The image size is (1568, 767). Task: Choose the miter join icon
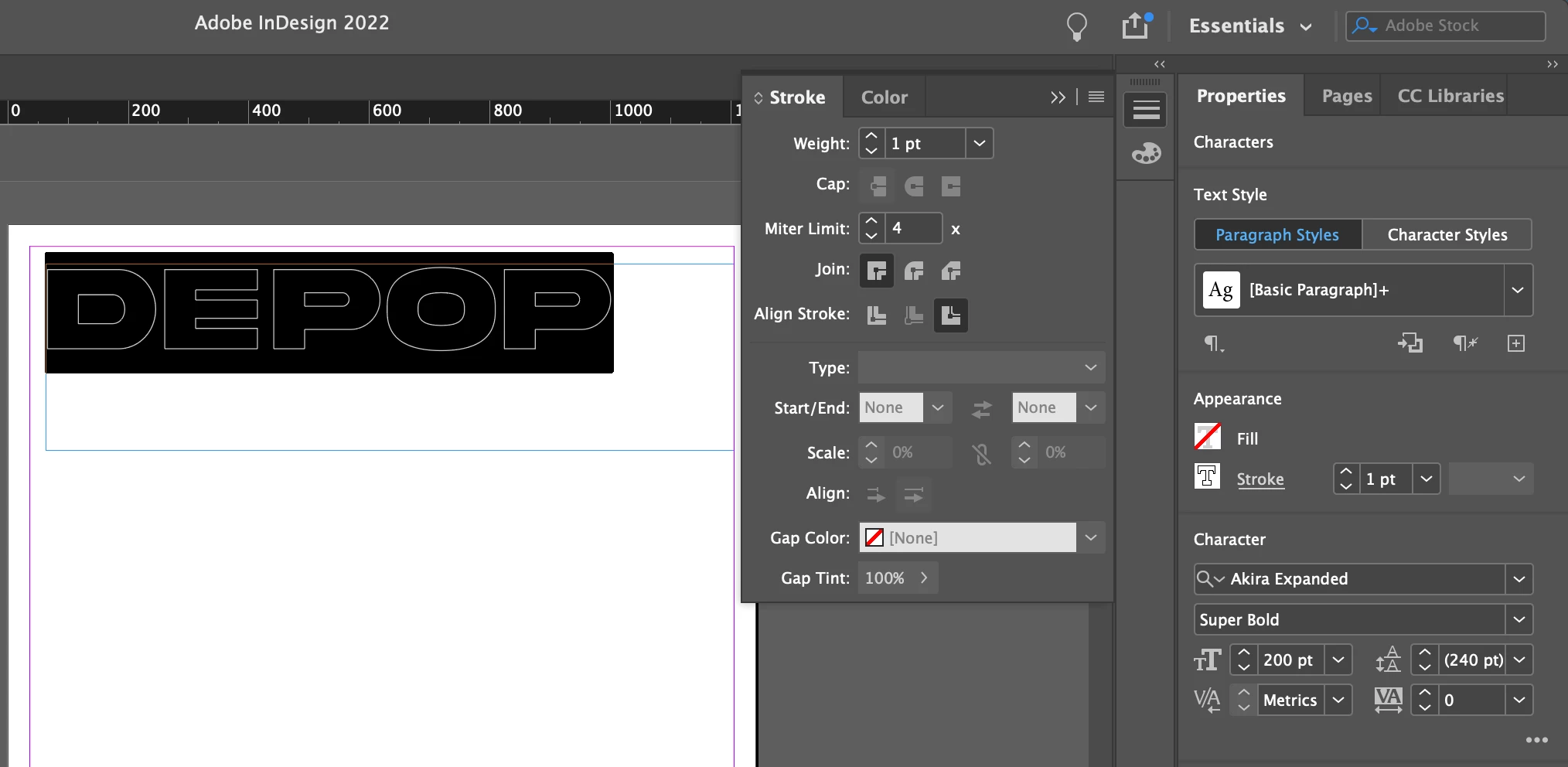877,271
